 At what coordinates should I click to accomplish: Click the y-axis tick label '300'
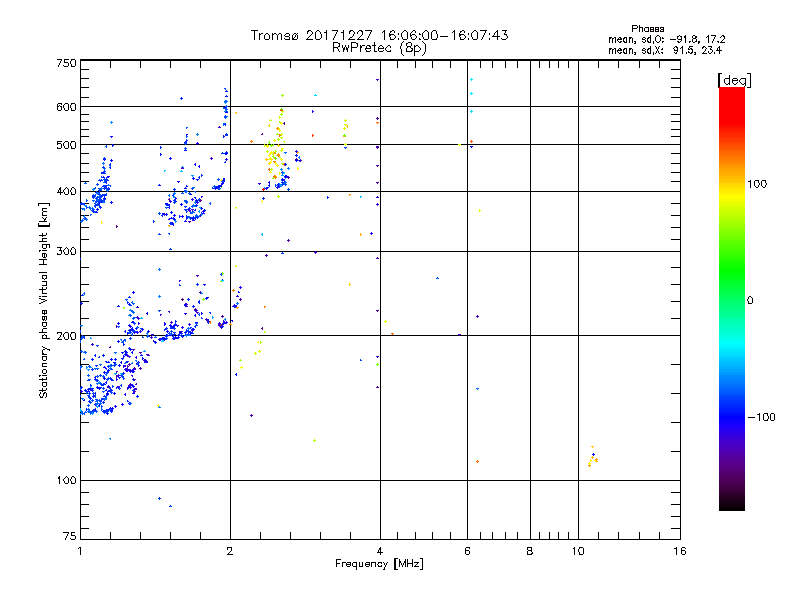(x=66, y=251)
